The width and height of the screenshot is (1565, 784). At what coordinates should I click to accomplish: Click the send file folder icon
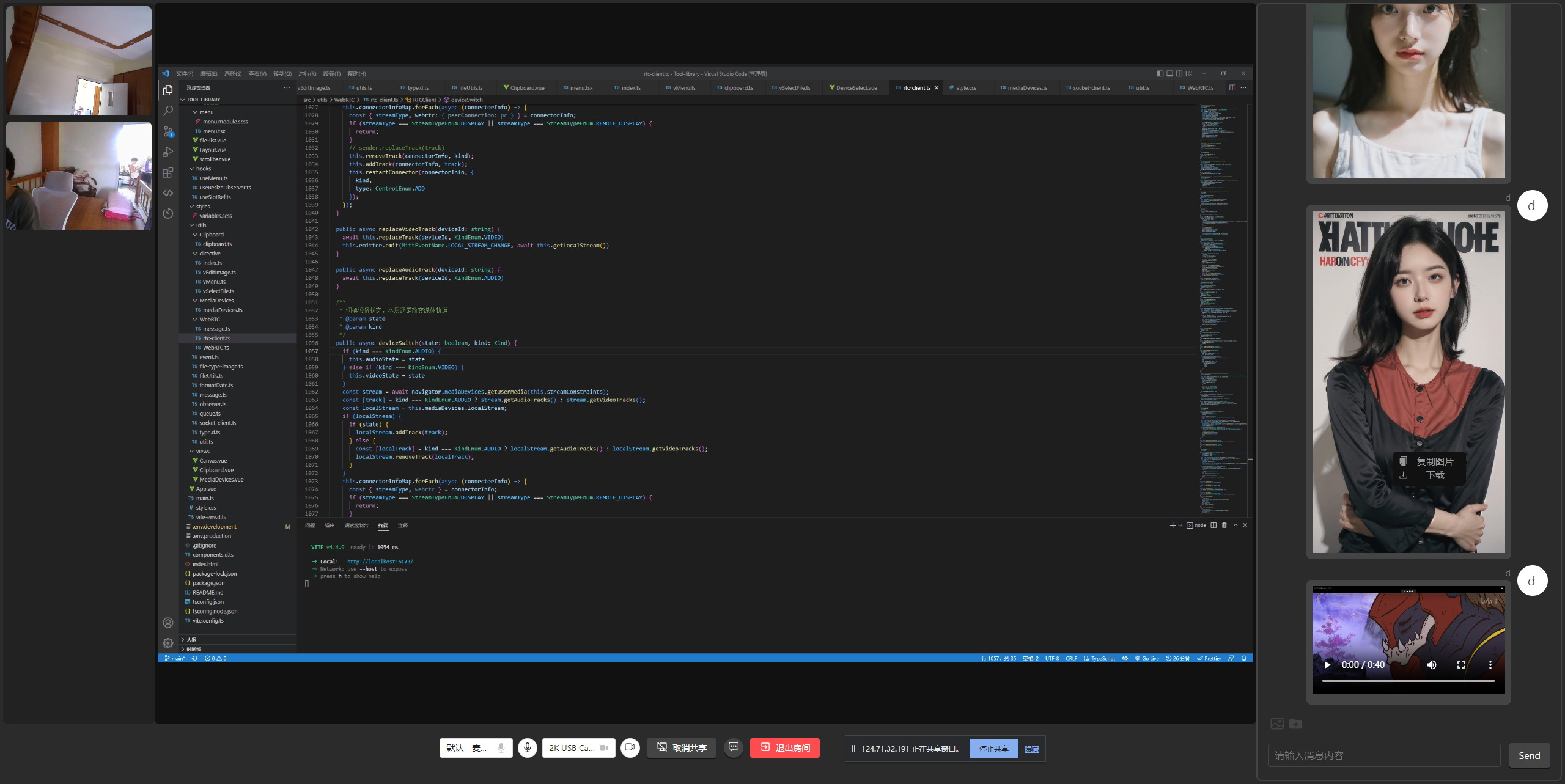(x=1295, y=724)
